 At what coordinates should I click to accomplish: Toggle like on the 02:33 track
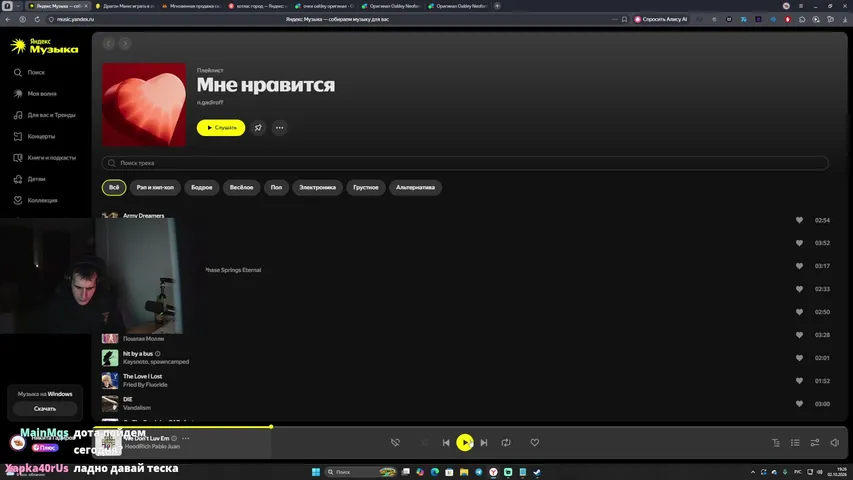[799, 288]
